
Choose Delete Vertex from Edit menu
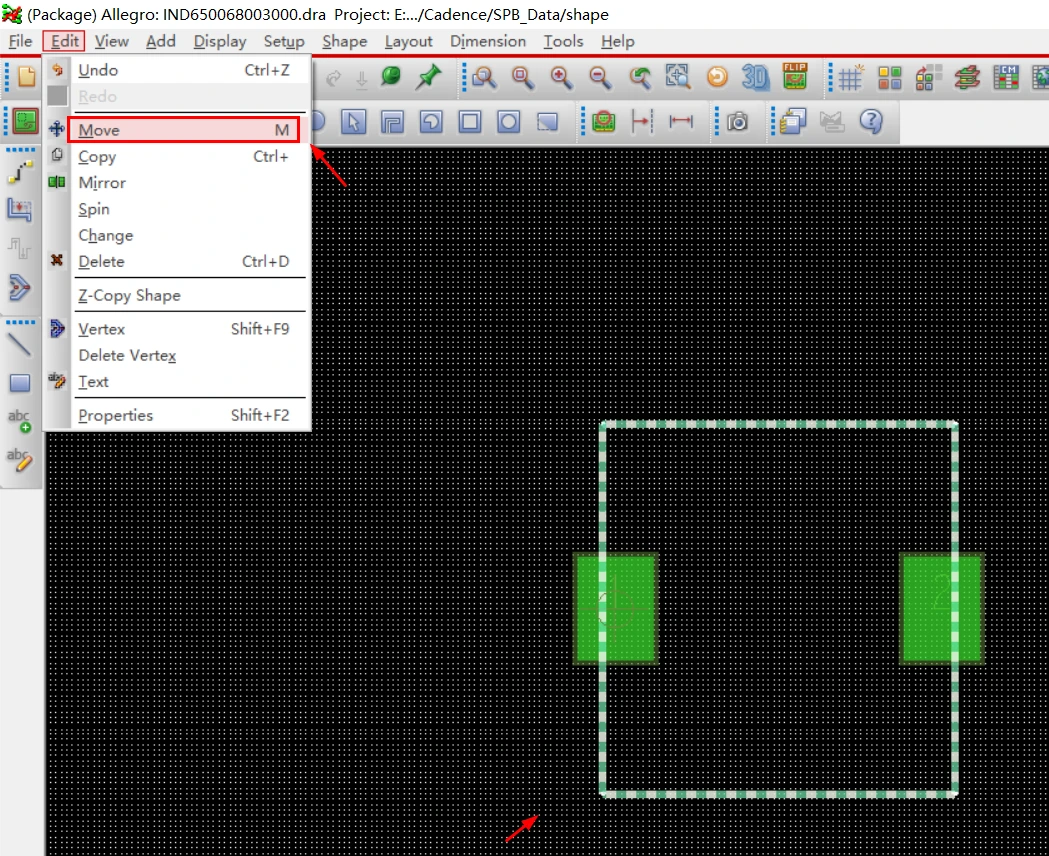tap(177, 355)
